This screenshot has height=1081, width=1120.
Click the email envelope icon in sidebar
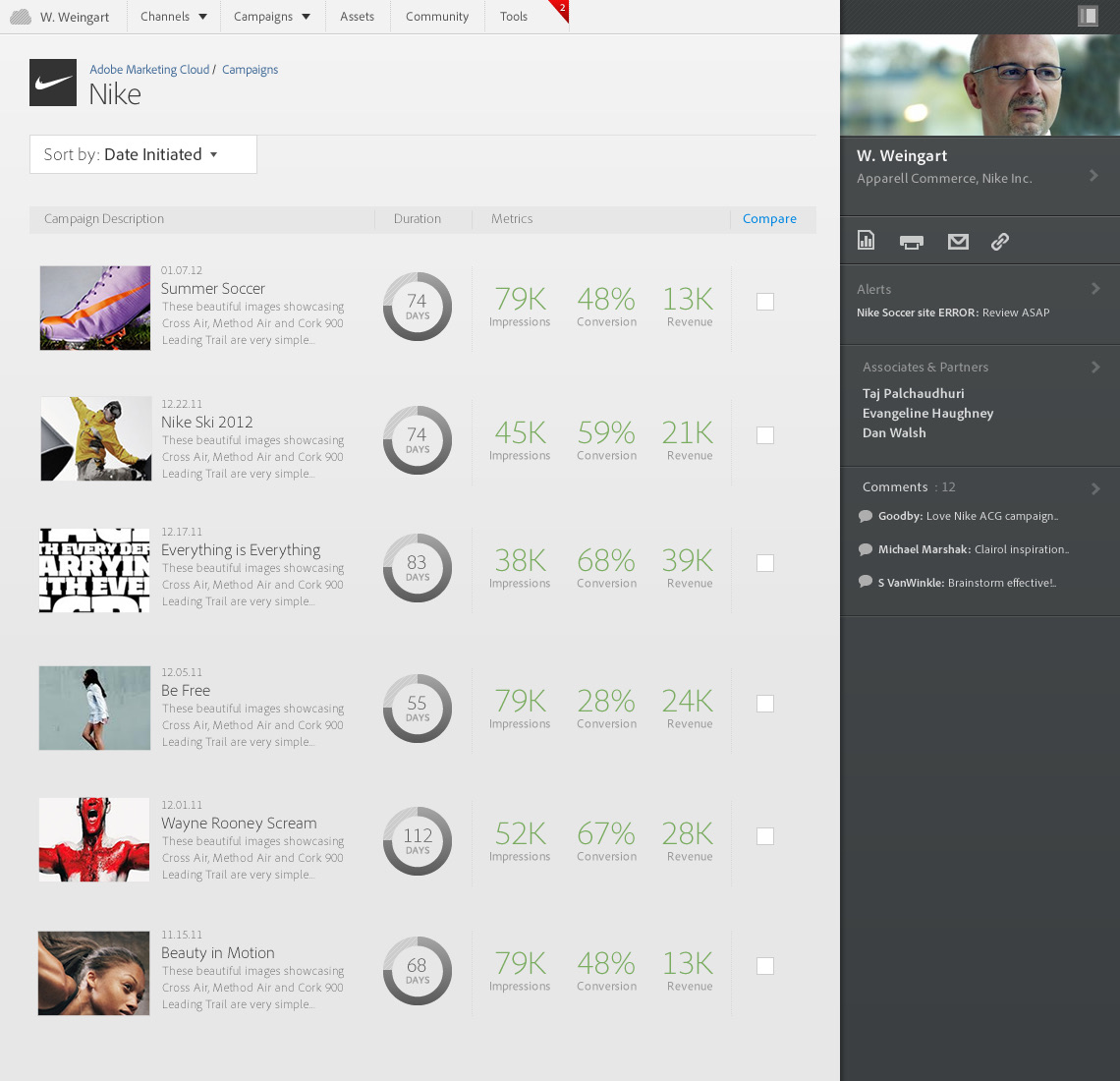(x=958, y=242)
